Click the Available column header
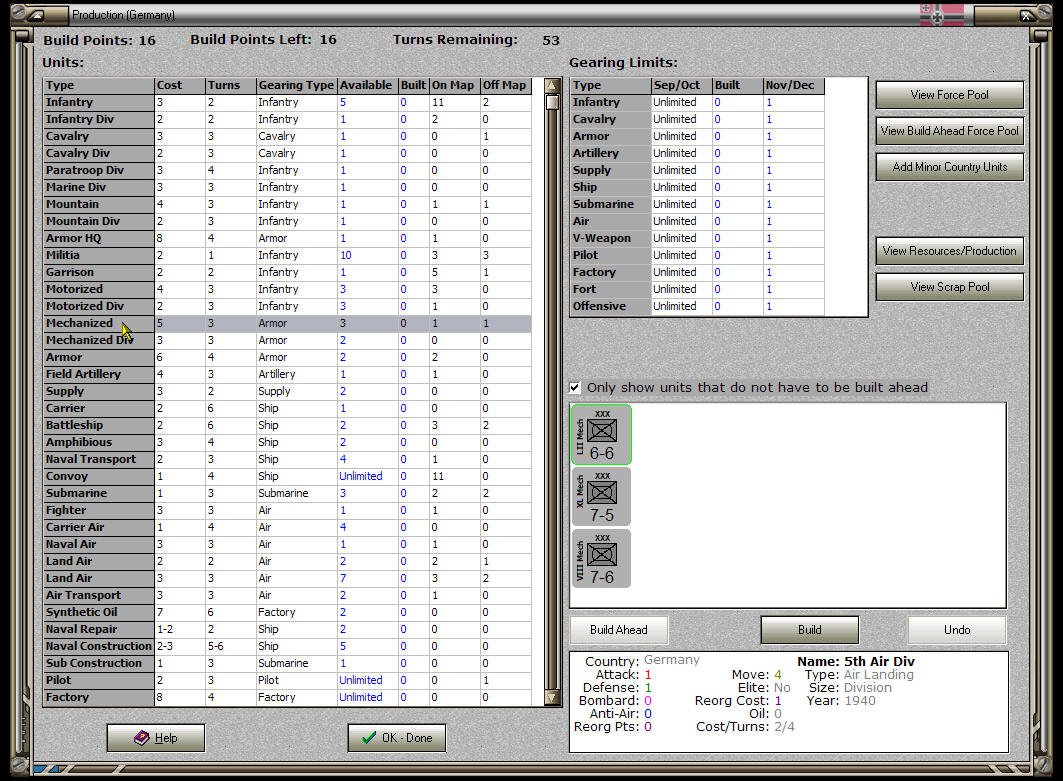Image resolution: width=1063 pixels, height=781 pixels. pos(367,85)
